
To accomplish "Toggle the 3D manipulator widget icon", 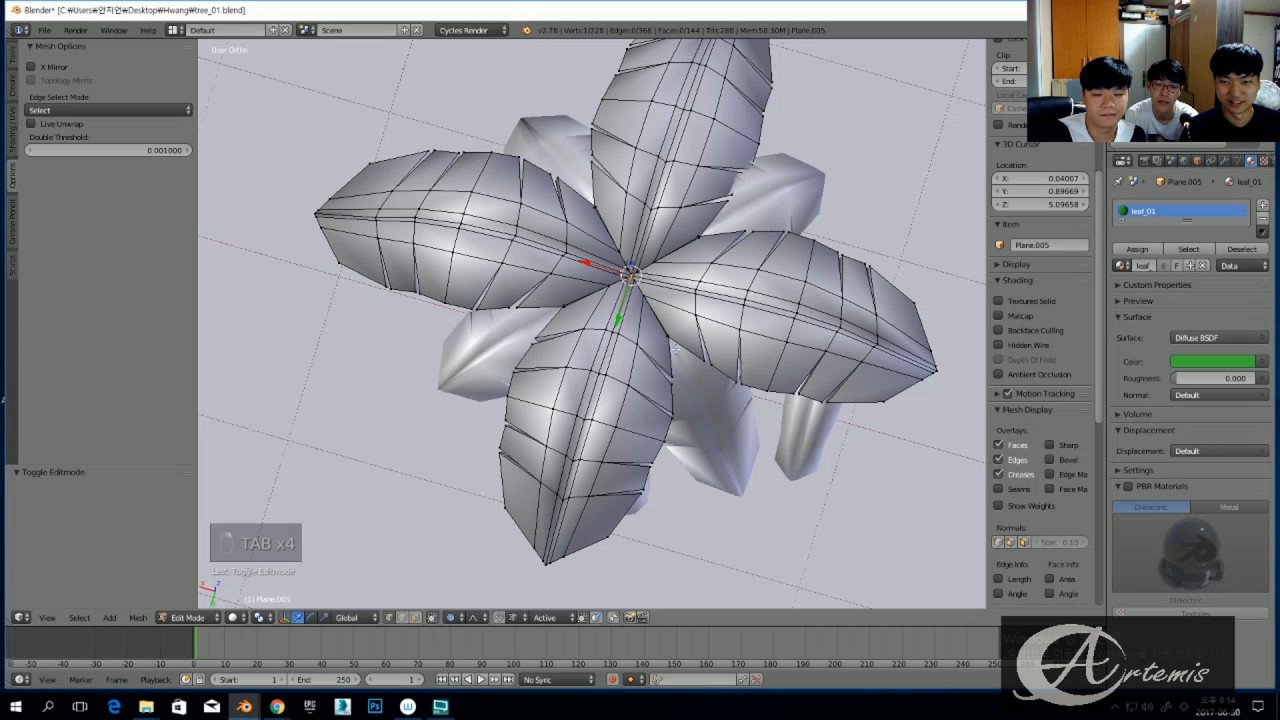I will pos(284,618).
